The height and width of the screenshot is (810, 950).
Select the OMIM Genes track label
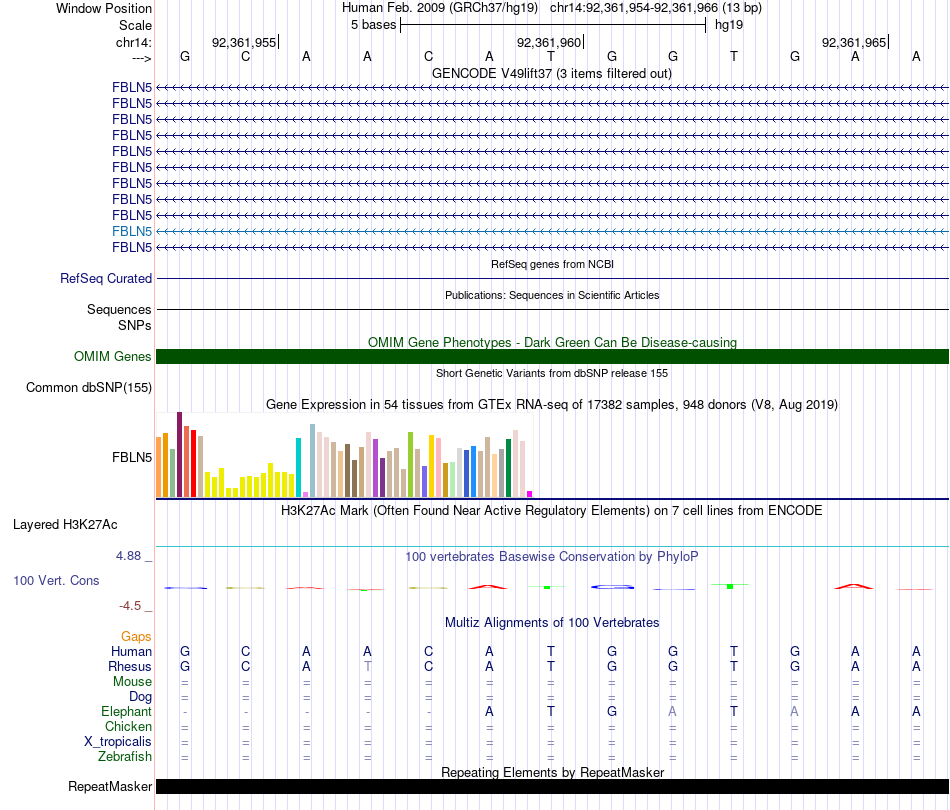tap(113, 357)
